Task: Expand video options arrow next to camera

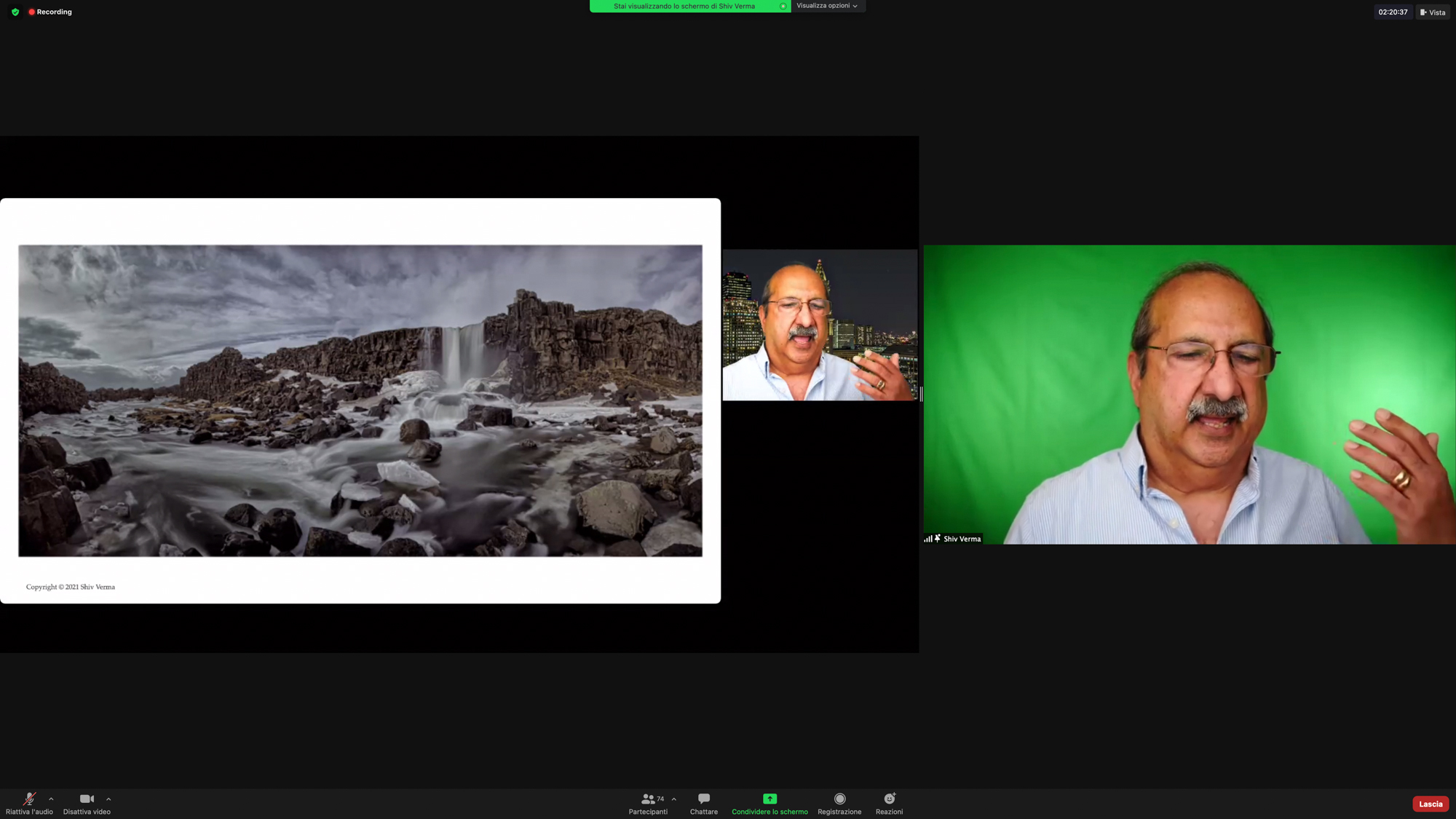Action: coord(108,799)
